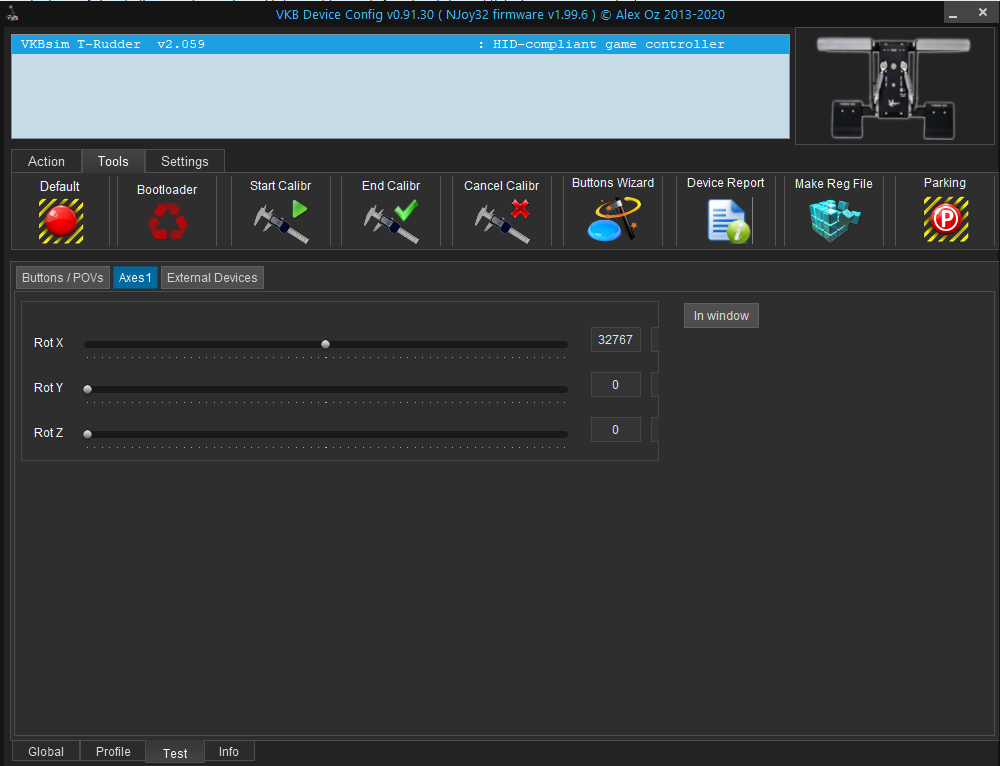Click the Rot Z slider handle
Screen dimensions: 1000x766
pos(88,434)
